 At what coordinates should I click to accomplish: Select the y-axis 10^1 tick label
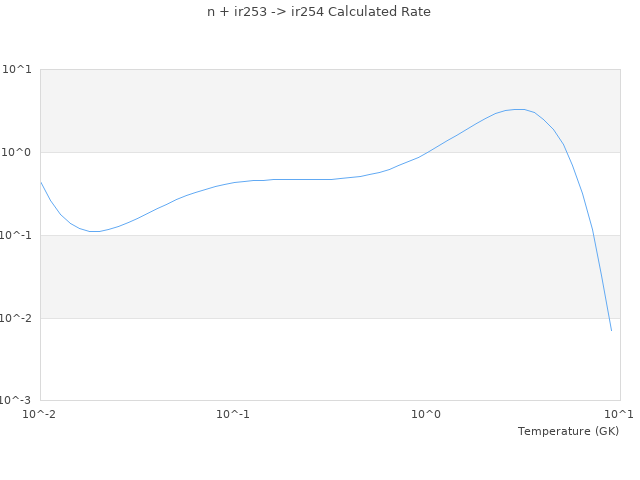[x=17, y=69]
